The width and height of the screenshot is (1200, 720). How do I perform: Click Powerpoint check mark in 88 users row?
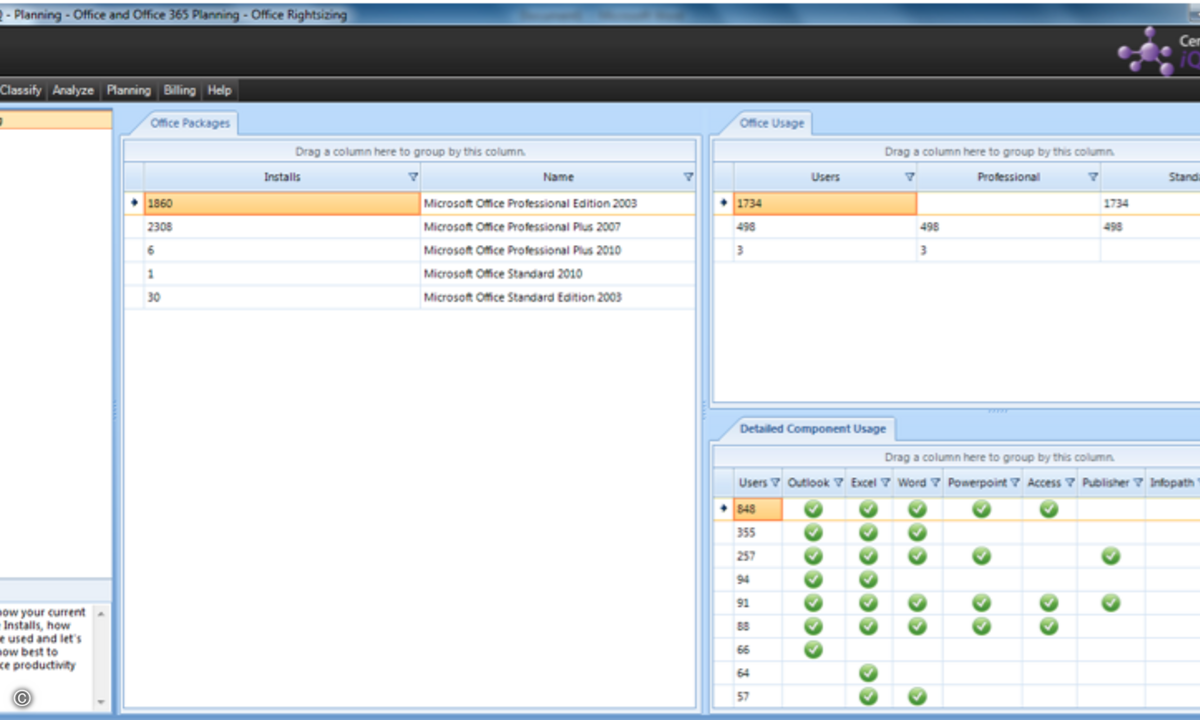[982, 626]
